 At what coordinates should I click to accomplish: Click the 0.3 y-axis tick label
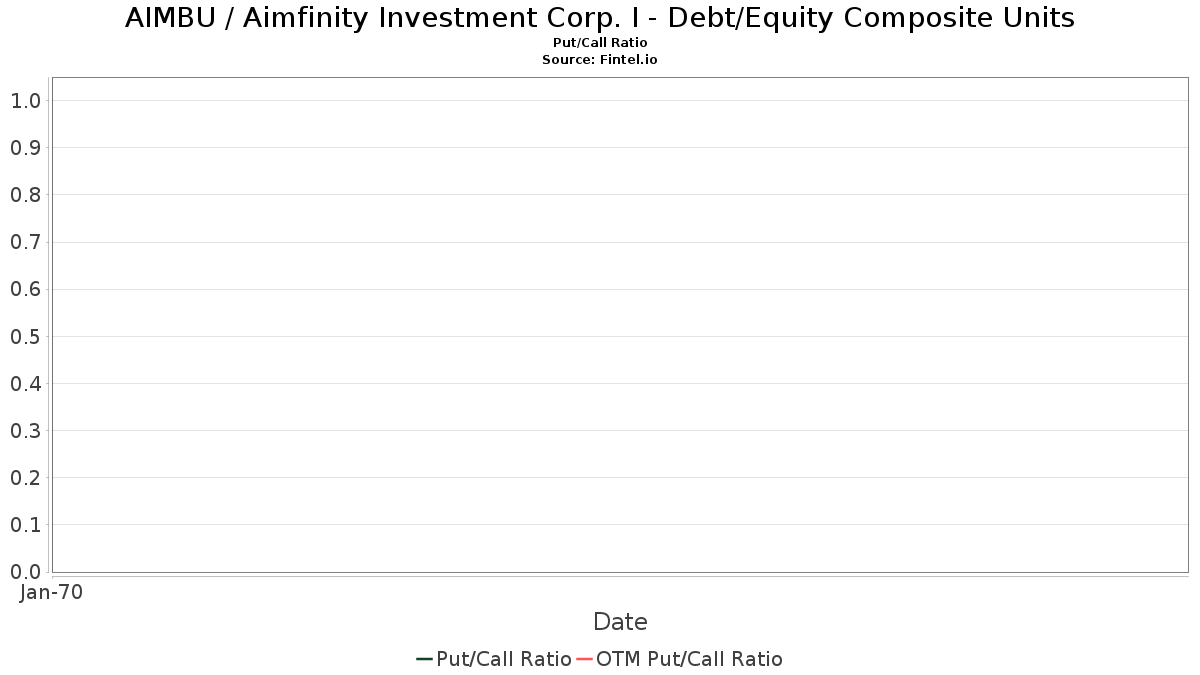coord(26,430)
